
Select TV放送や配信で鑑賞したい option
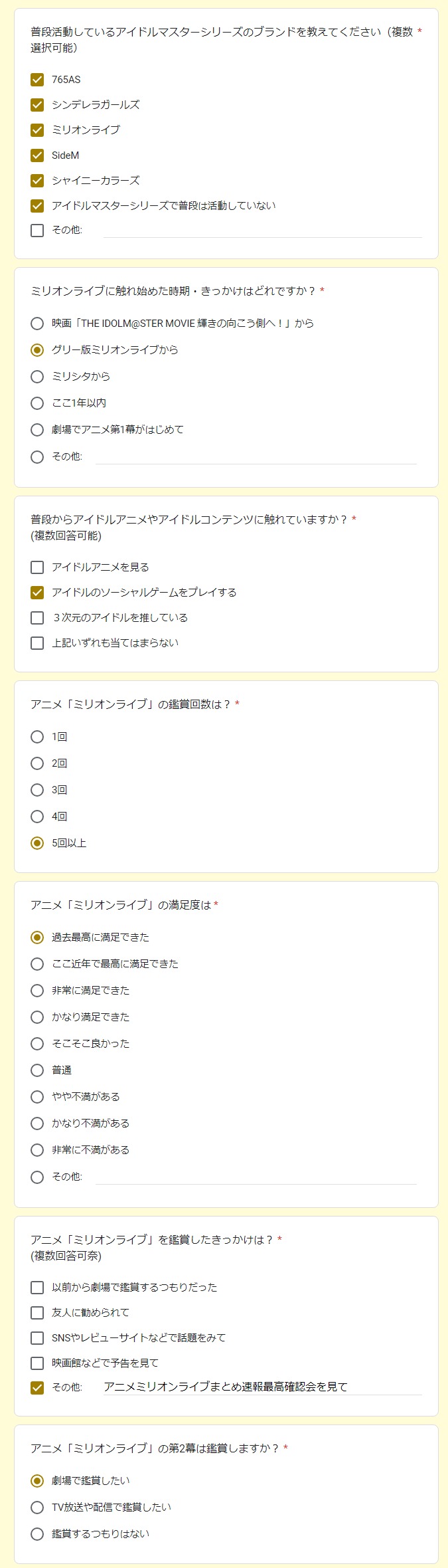[37, 1508]
